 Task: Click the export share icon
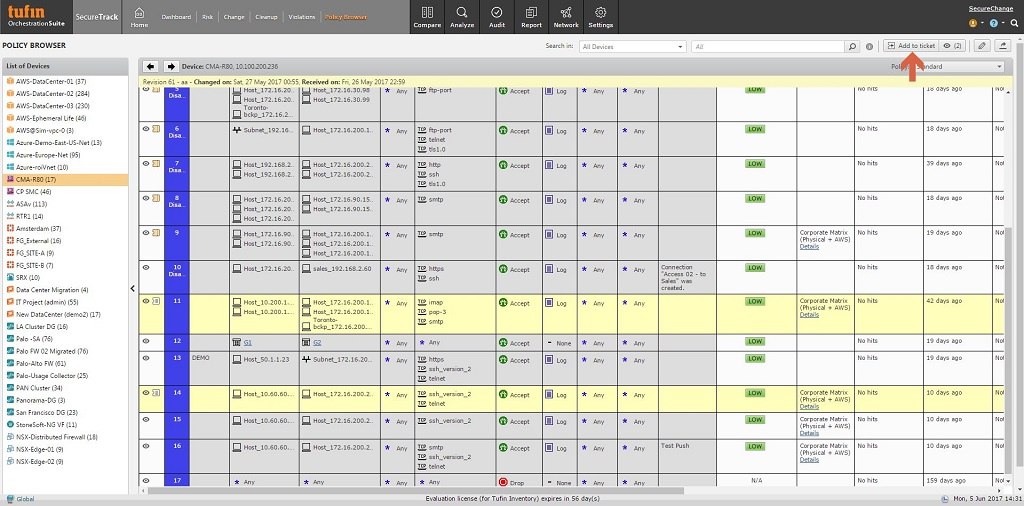point(1002,46)
